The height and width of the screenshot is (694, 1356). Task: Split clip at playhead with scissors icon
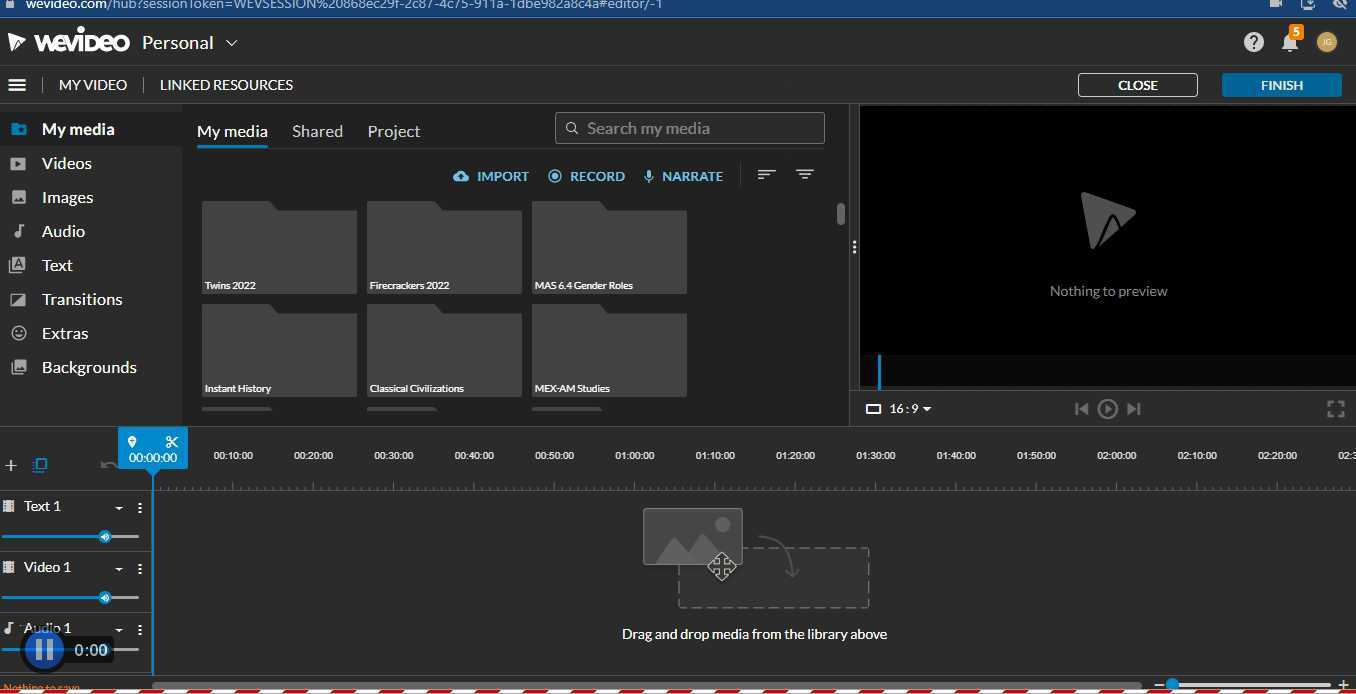[x=171, y=441]
